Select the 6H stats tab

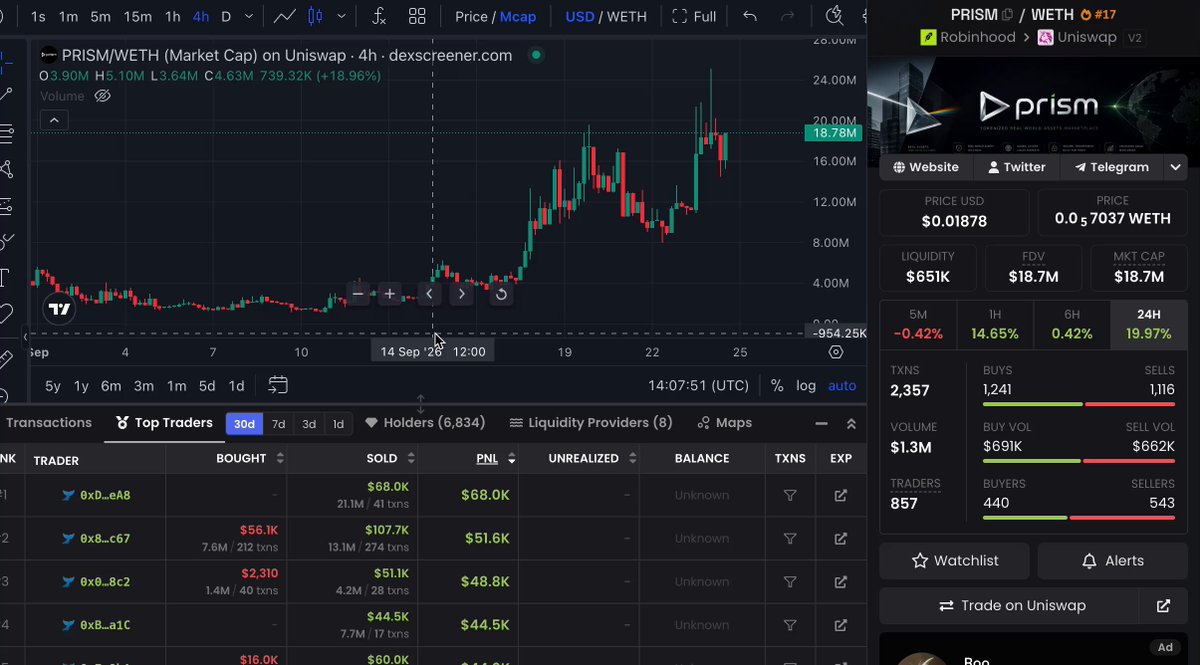[1072, 324]
